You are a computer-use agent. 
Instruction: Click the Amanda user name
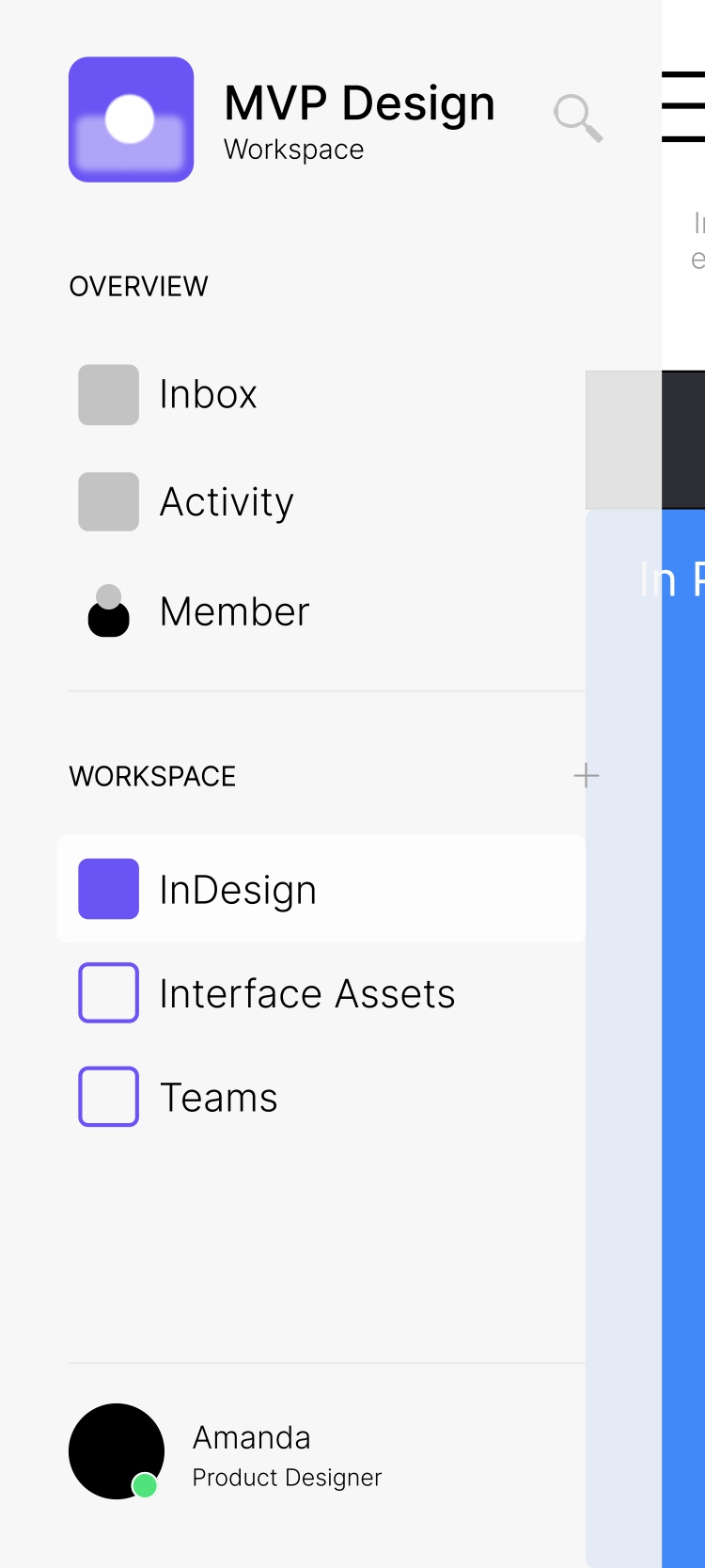tap(252, 1437)
